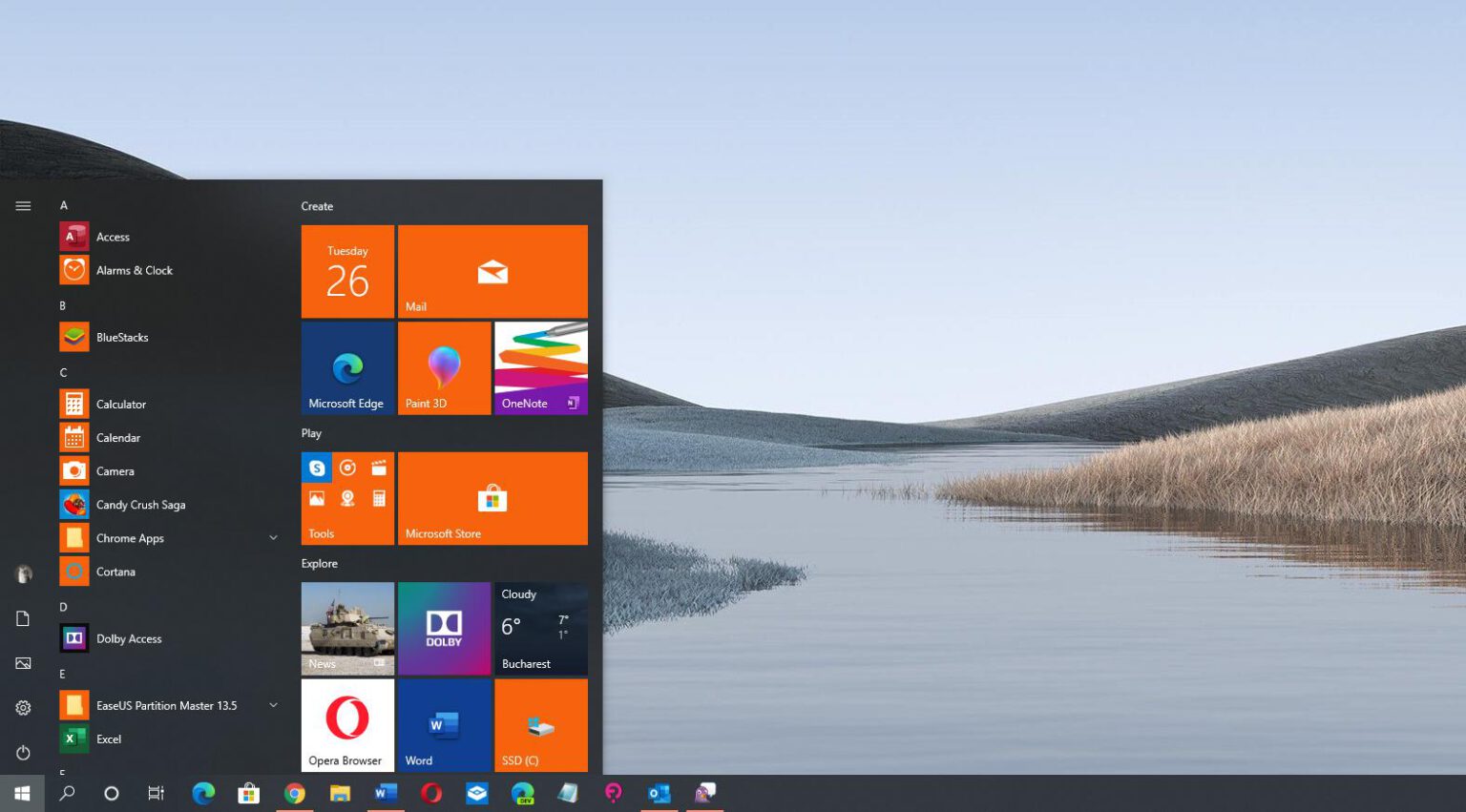1466x812 pixels.
Task: Open the Calendar app list entry
Action: coord(170,437)
